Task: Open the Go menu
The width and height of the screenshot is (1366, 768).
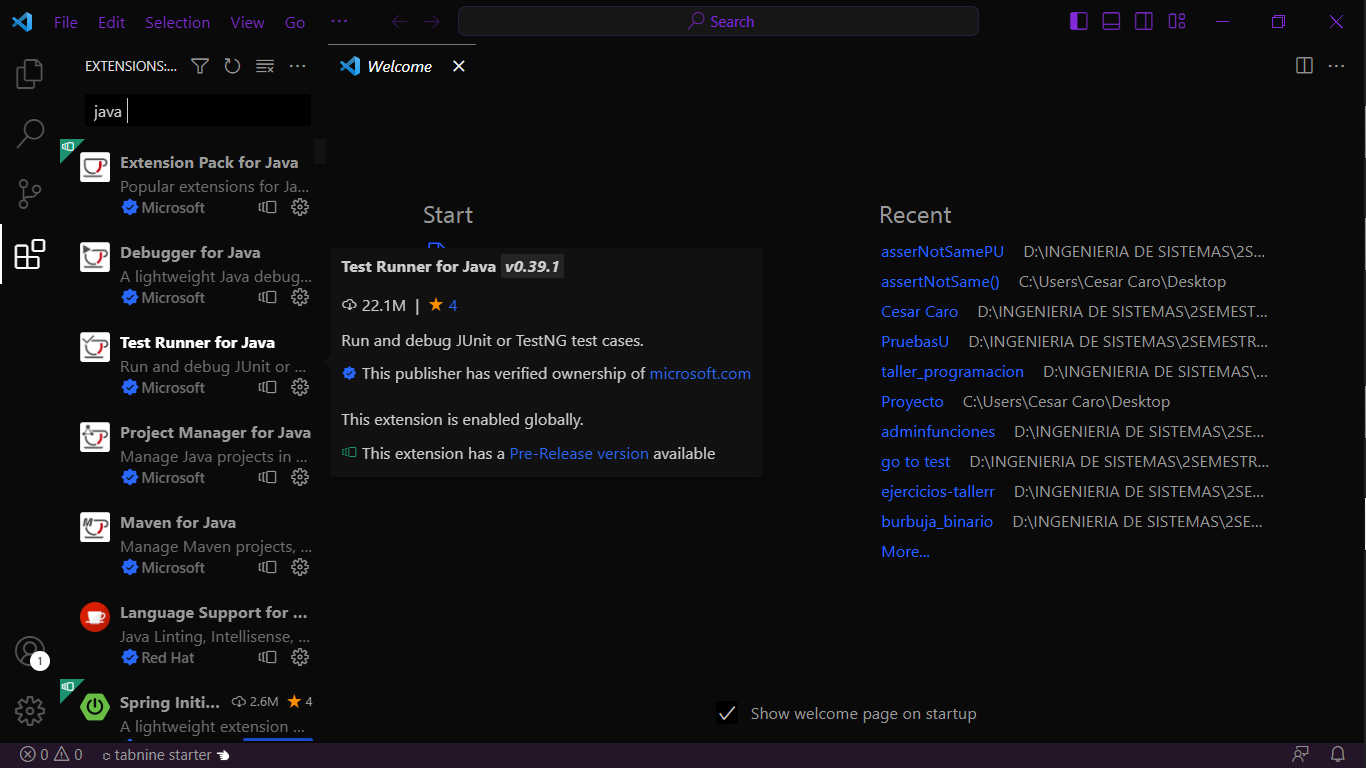Action: click(295, 22)
